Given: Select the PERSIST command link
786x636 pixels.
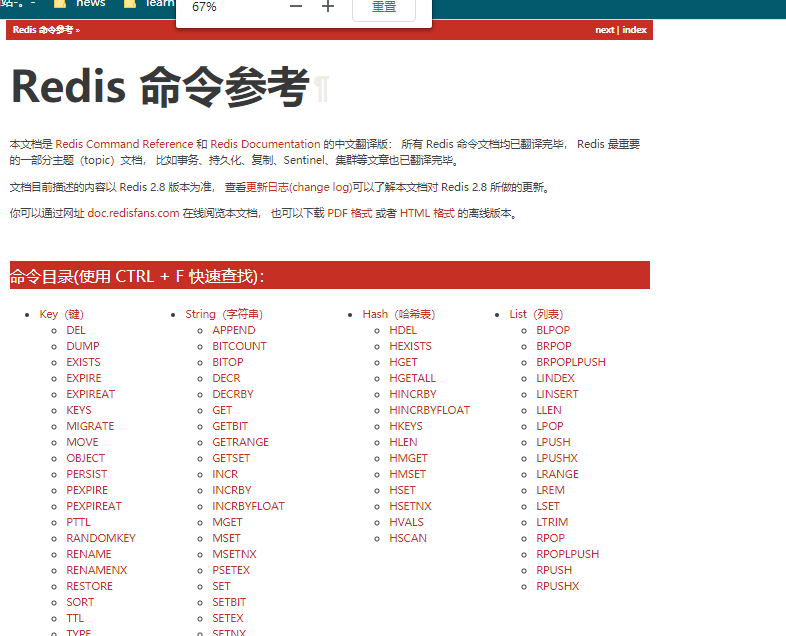Looking at the screenshot, I should tap(87, 475).
